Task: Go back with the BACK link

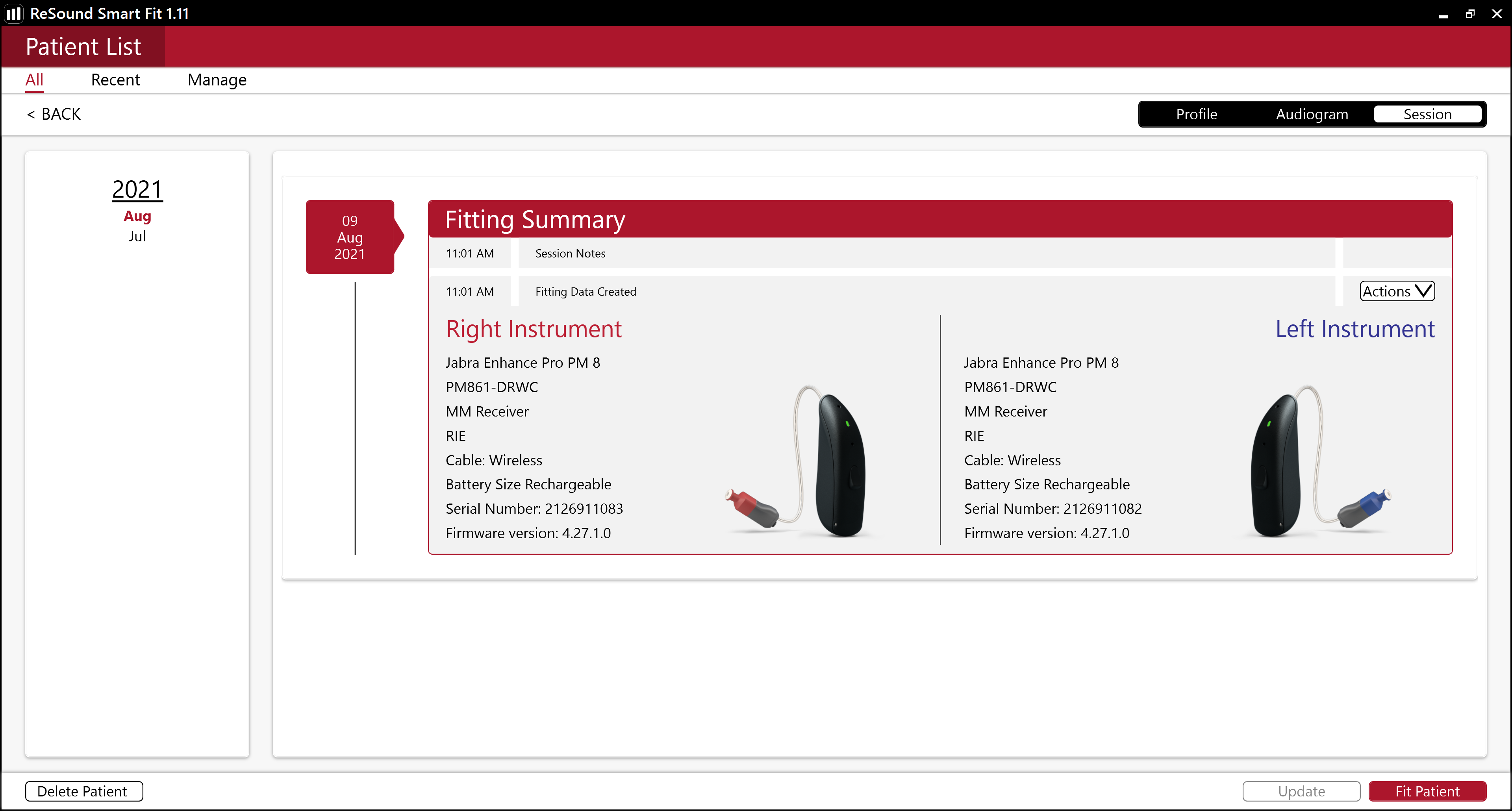Action: (54, 114)
